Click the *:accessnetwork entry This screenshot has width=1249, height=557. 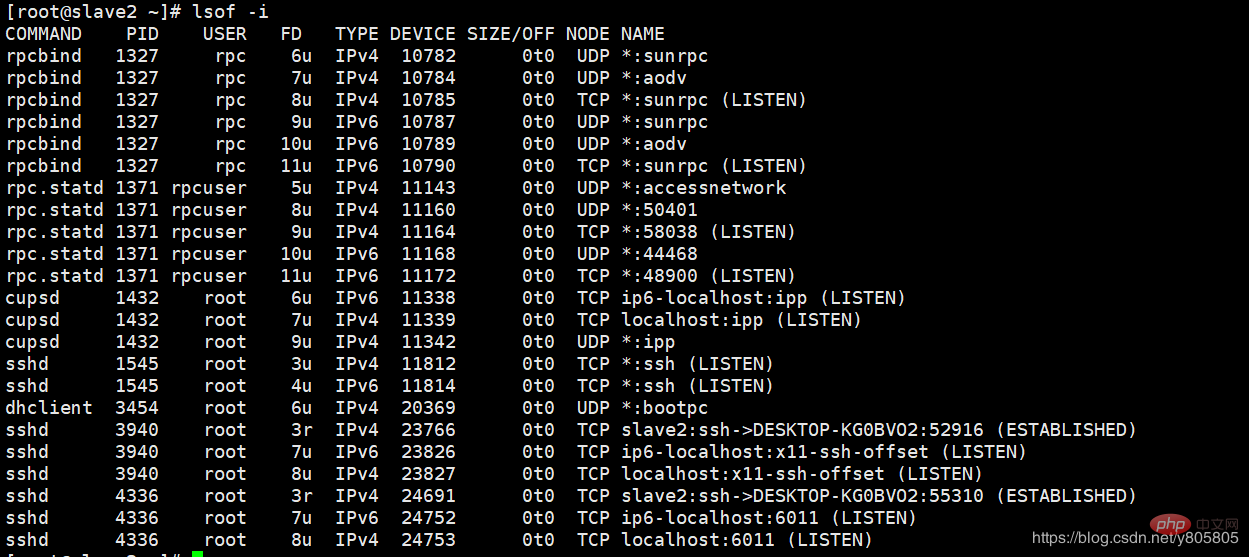pos(703,188)
